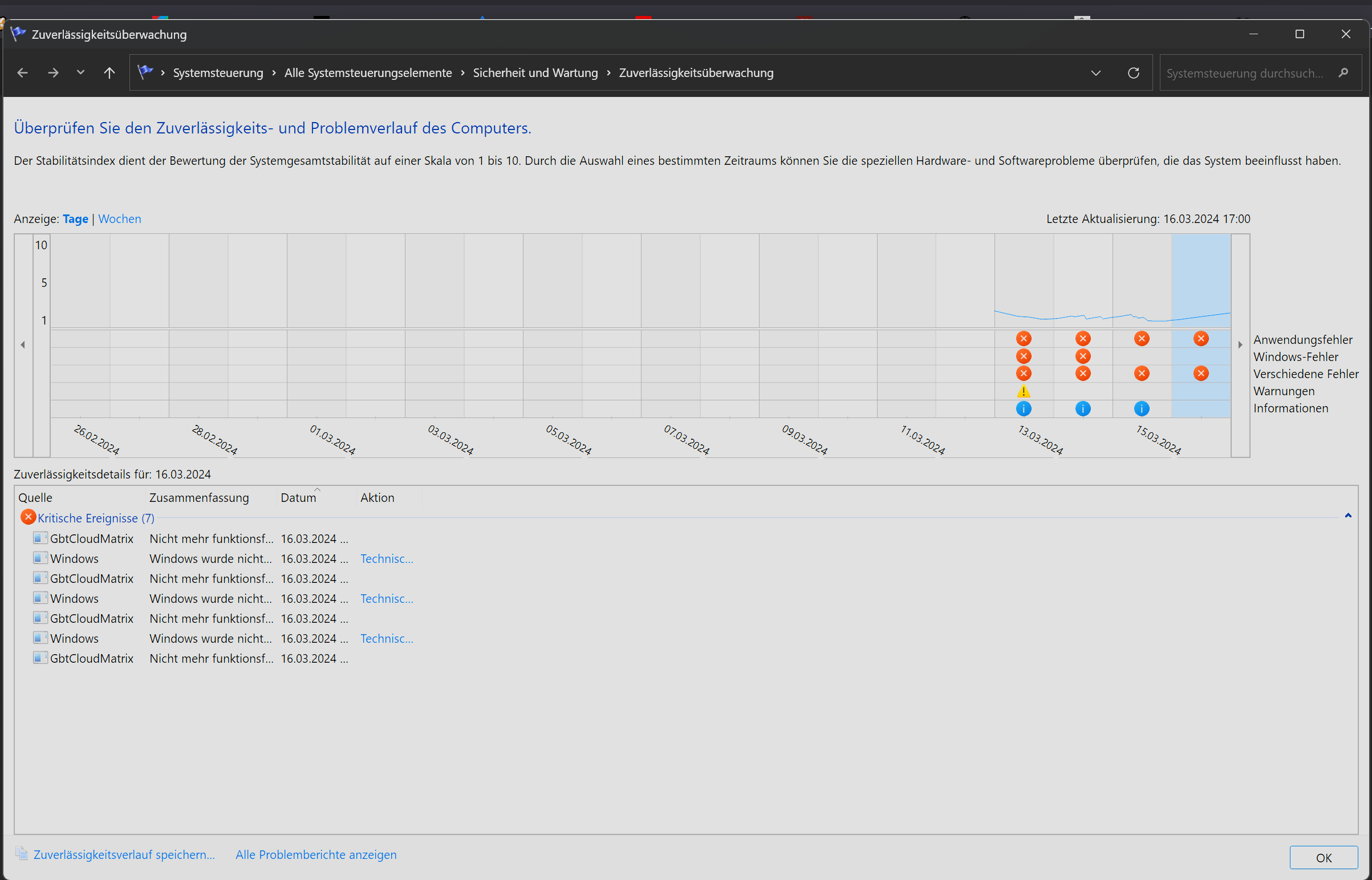Sort the list by the Datum column

click(298, 498)
